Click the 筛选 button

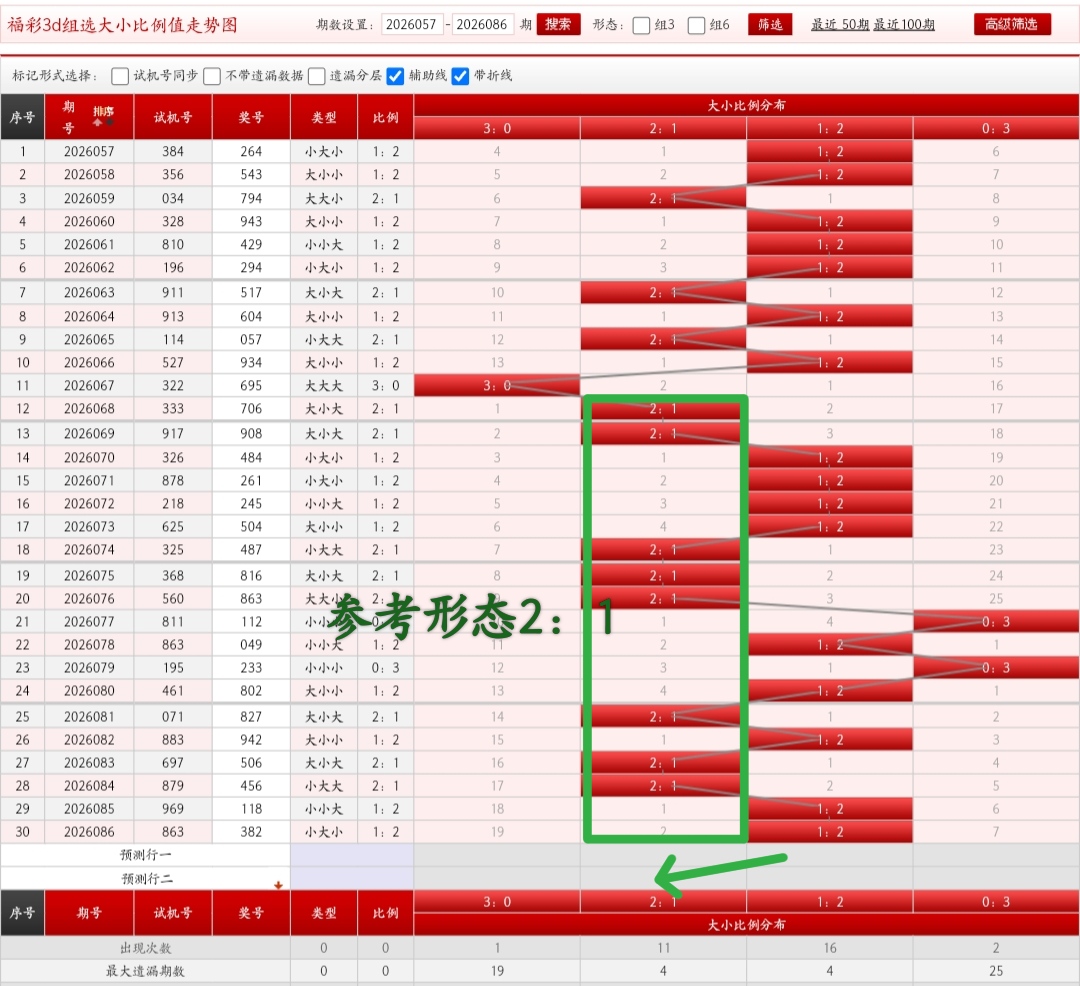pyautogui.click(x=770, y=25)
